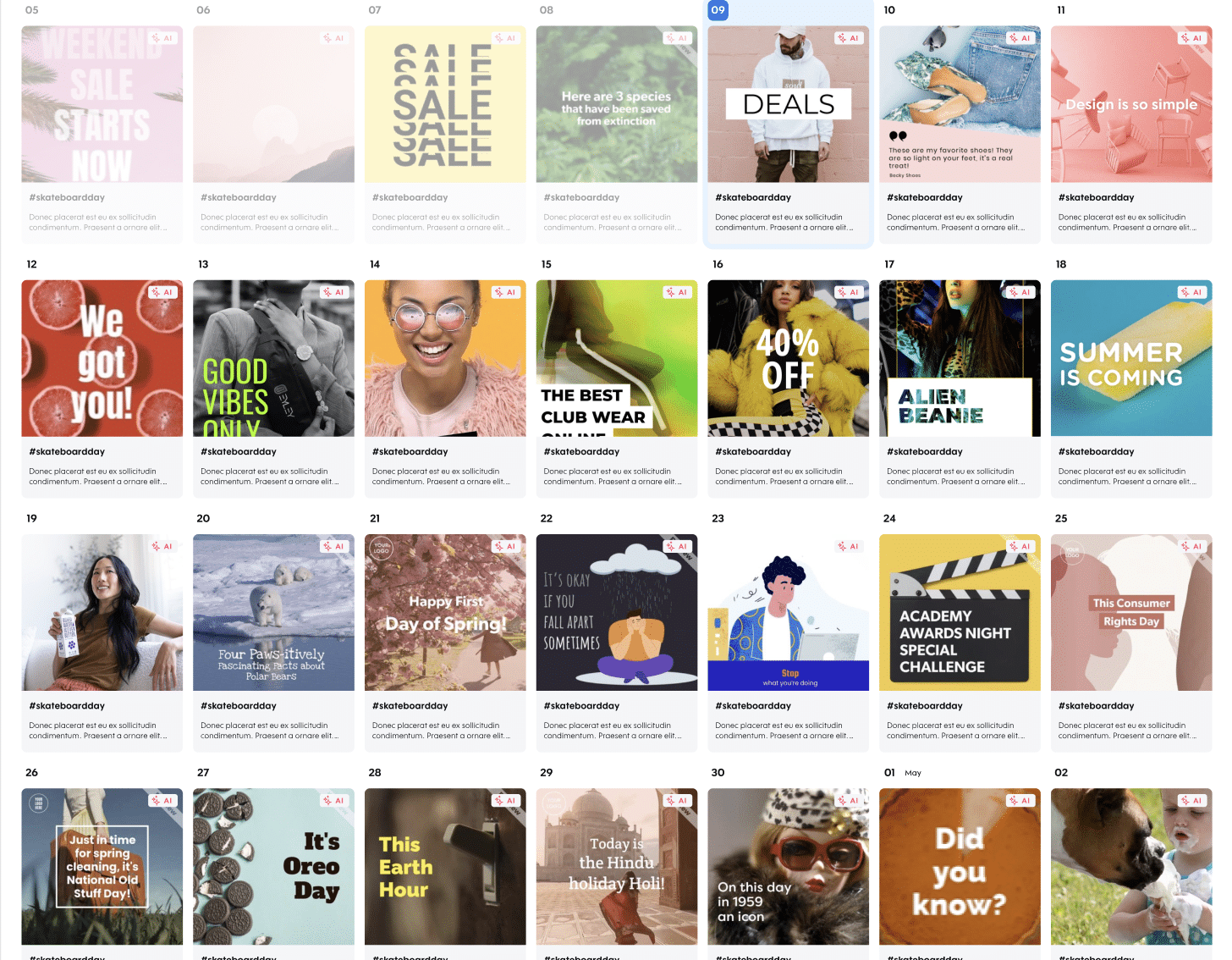
Task: Select the "This Earth Hour" post image
Action: [445, 866]
